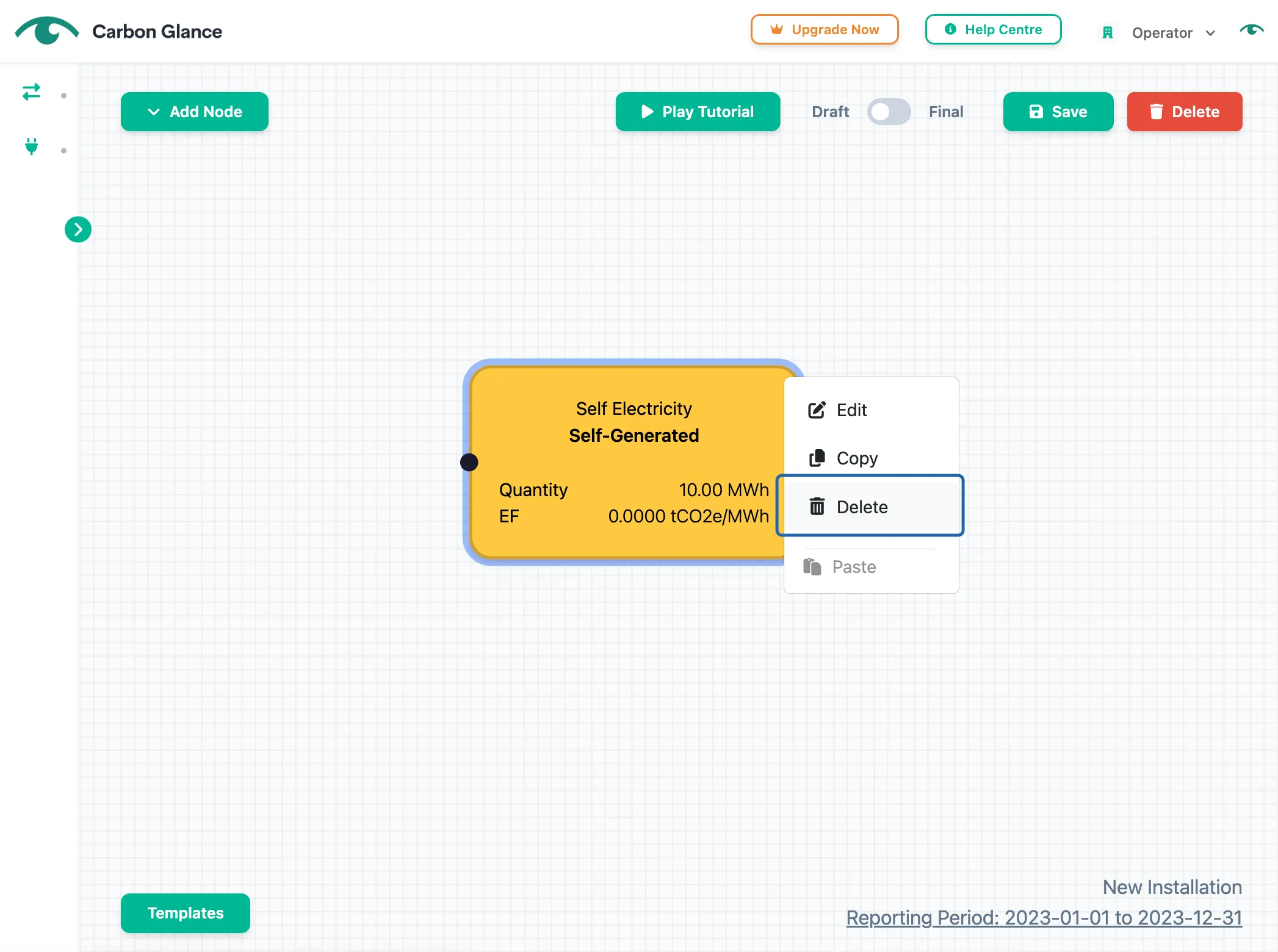Click the red Delete button in toolbar
1278x952 pixels.
pos(1185,112)
